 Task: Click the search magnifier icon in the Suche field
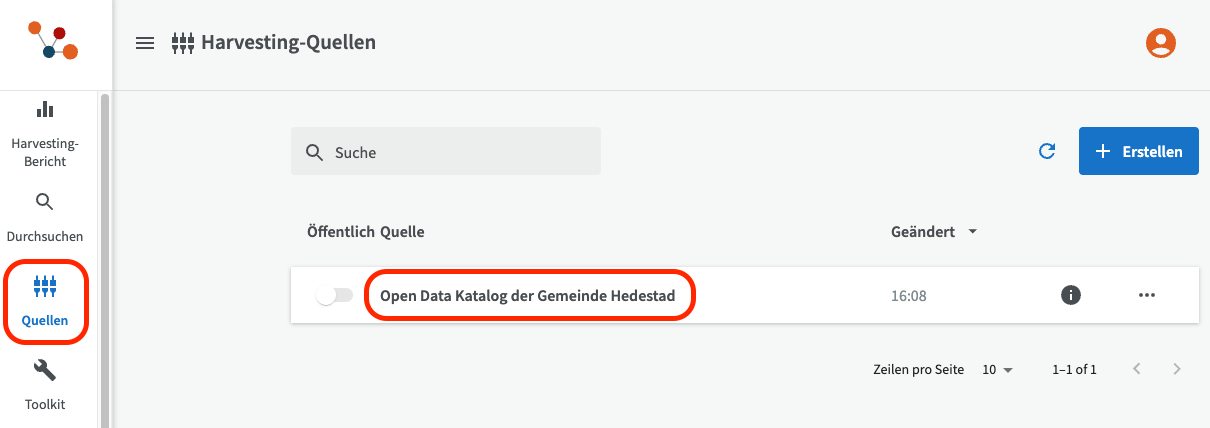(x=314, y=152)
